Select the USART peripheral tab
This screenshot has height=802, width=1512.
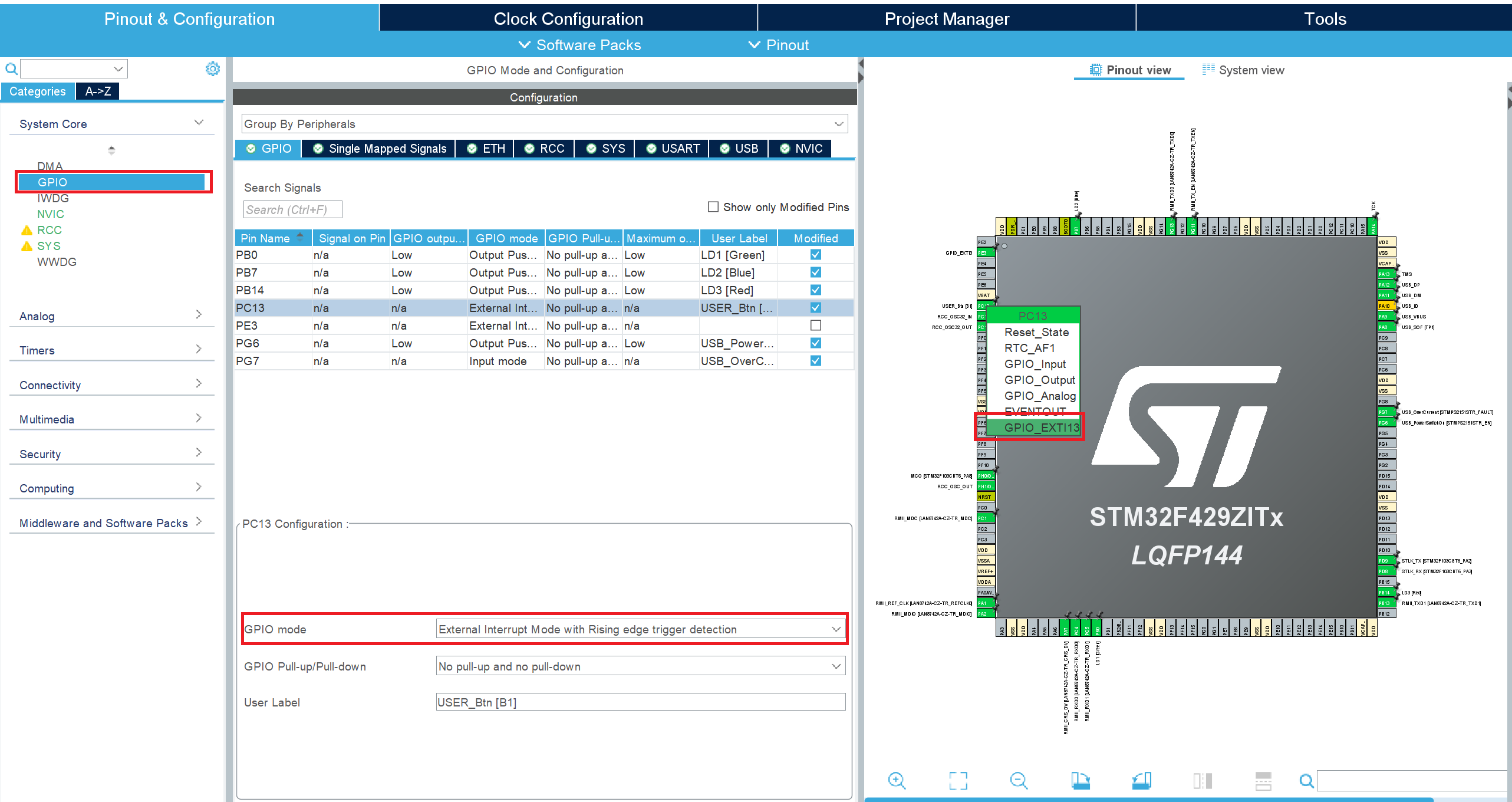pyautogui.click(x=673, y=149)
